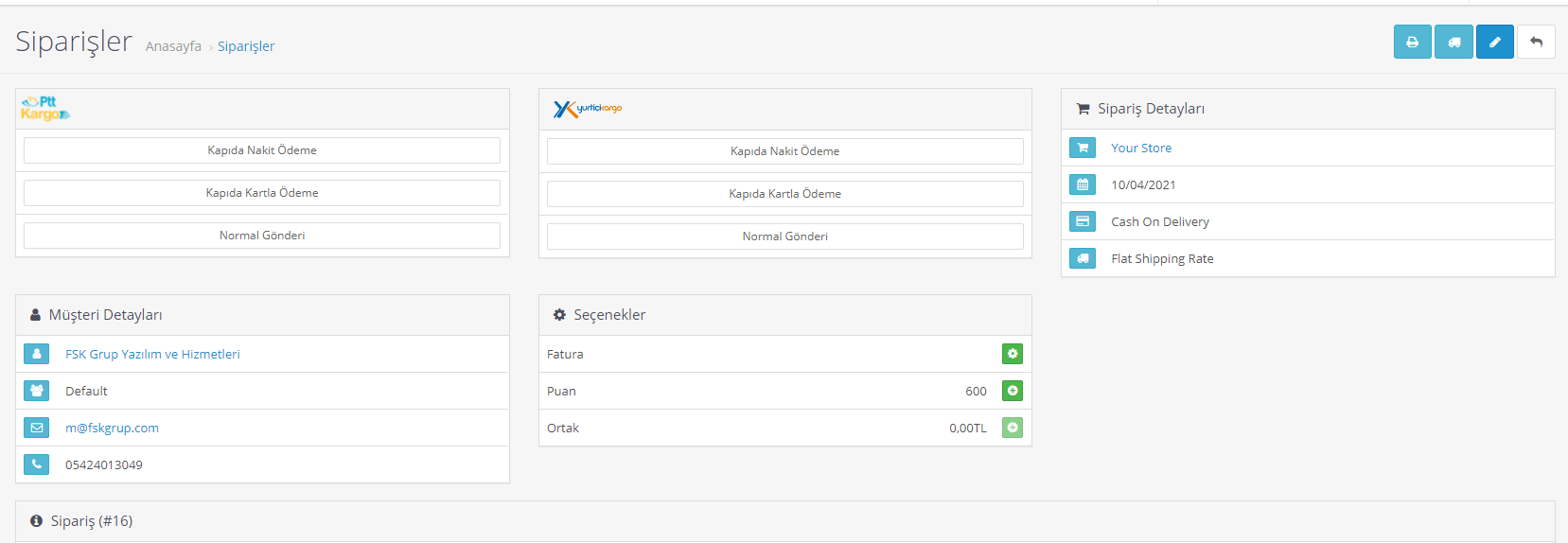Click the cart icon in Sipariş Detayları header
Screen dimensions: 1568x543
(x=1083, y=109)
